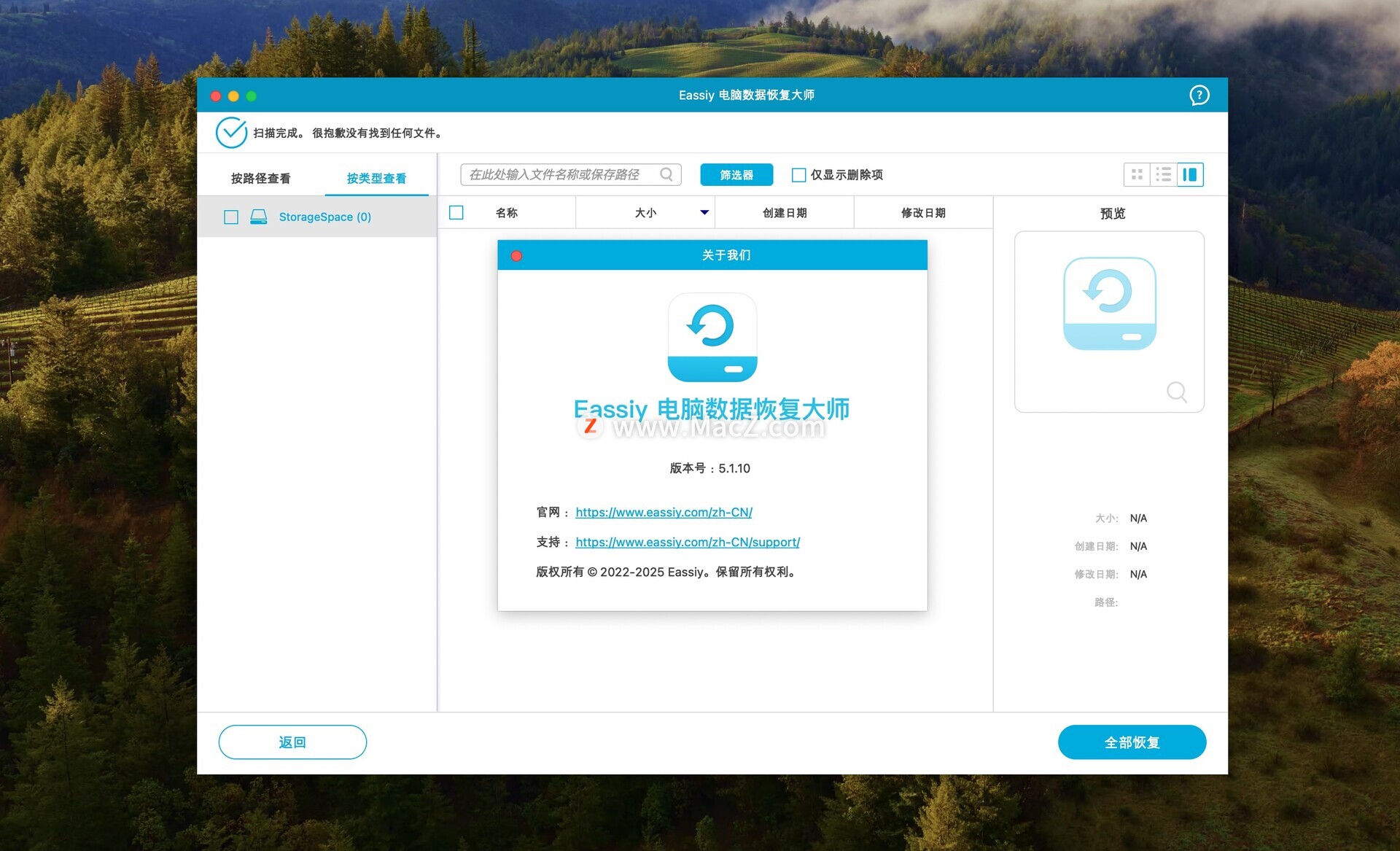Click the StorageSpace drive icon

click(258, 217)
